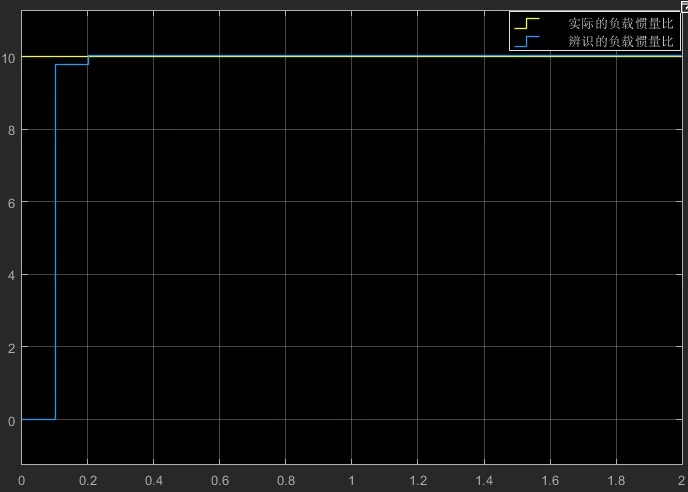
Task: Click the blue step line icon in legend
Action: [x=527, y=41]
